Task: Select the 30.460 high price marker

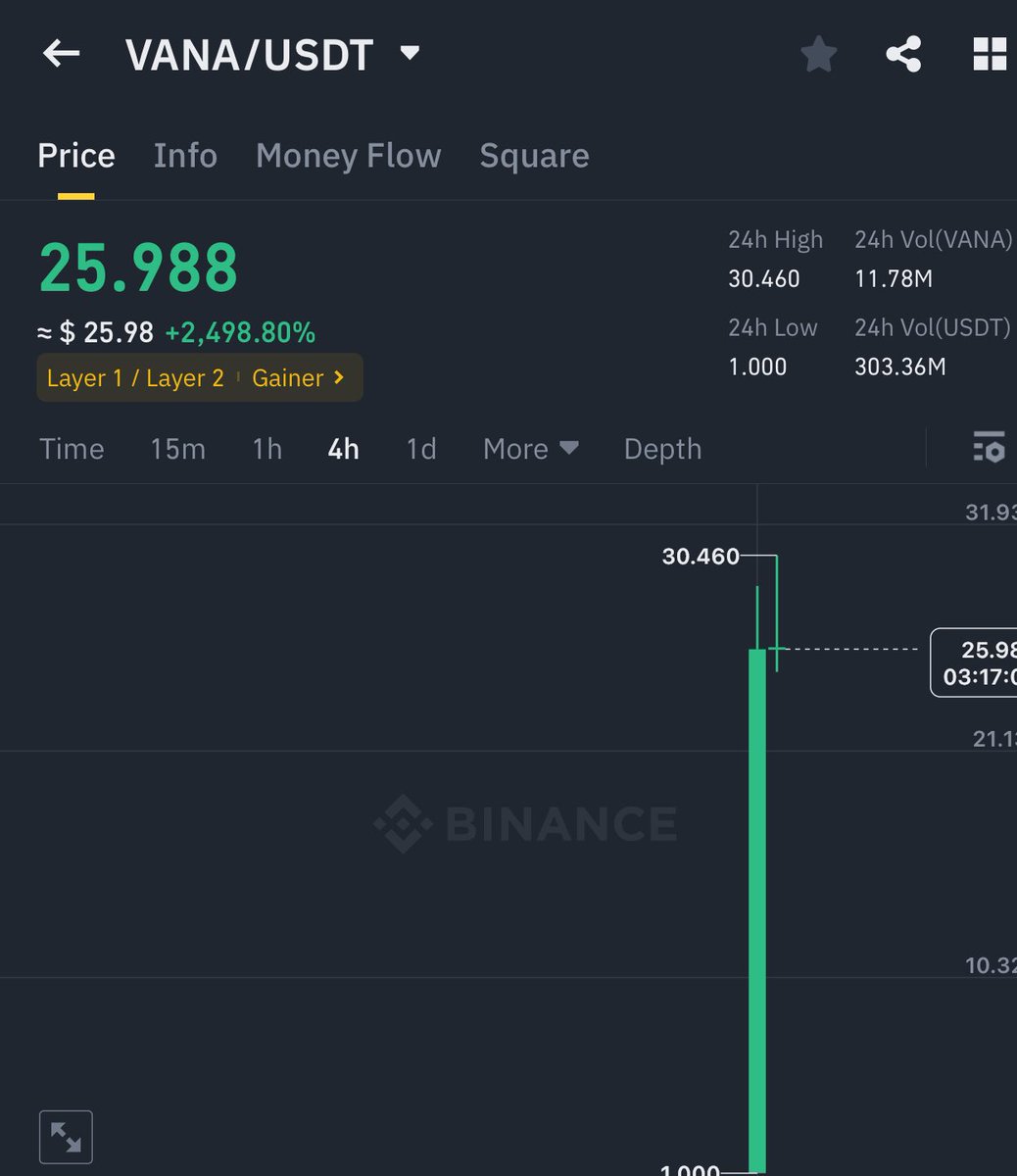Action: (x=701, y=557)
